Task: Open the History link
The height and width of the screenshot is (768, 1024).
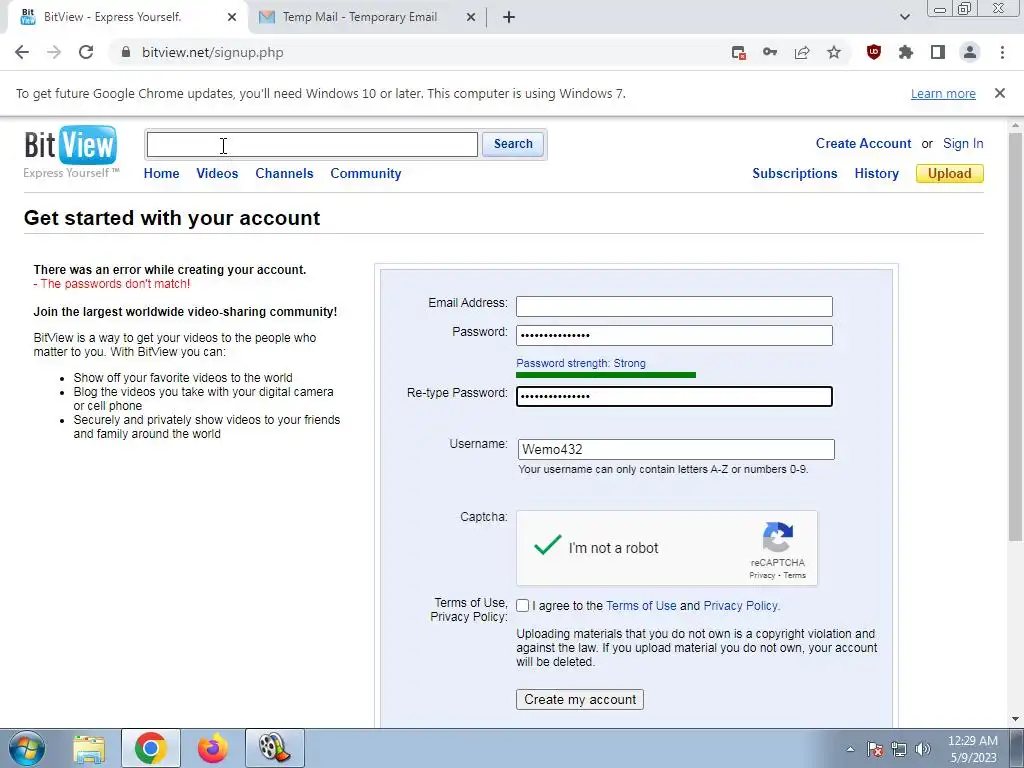Action: tap(876, 173)
